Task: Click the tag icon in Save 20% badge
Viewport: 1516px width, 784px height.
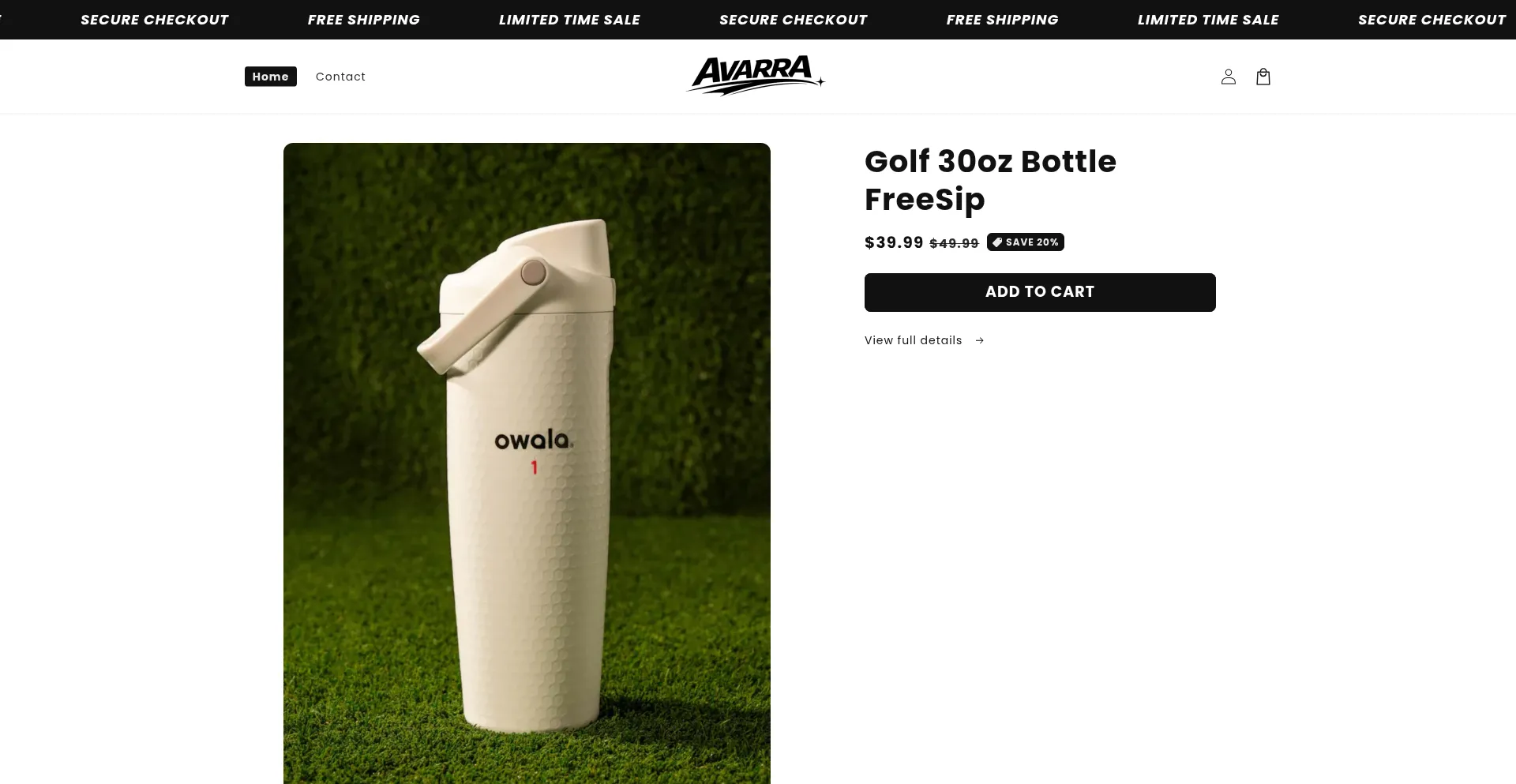Action: (997, 242)
